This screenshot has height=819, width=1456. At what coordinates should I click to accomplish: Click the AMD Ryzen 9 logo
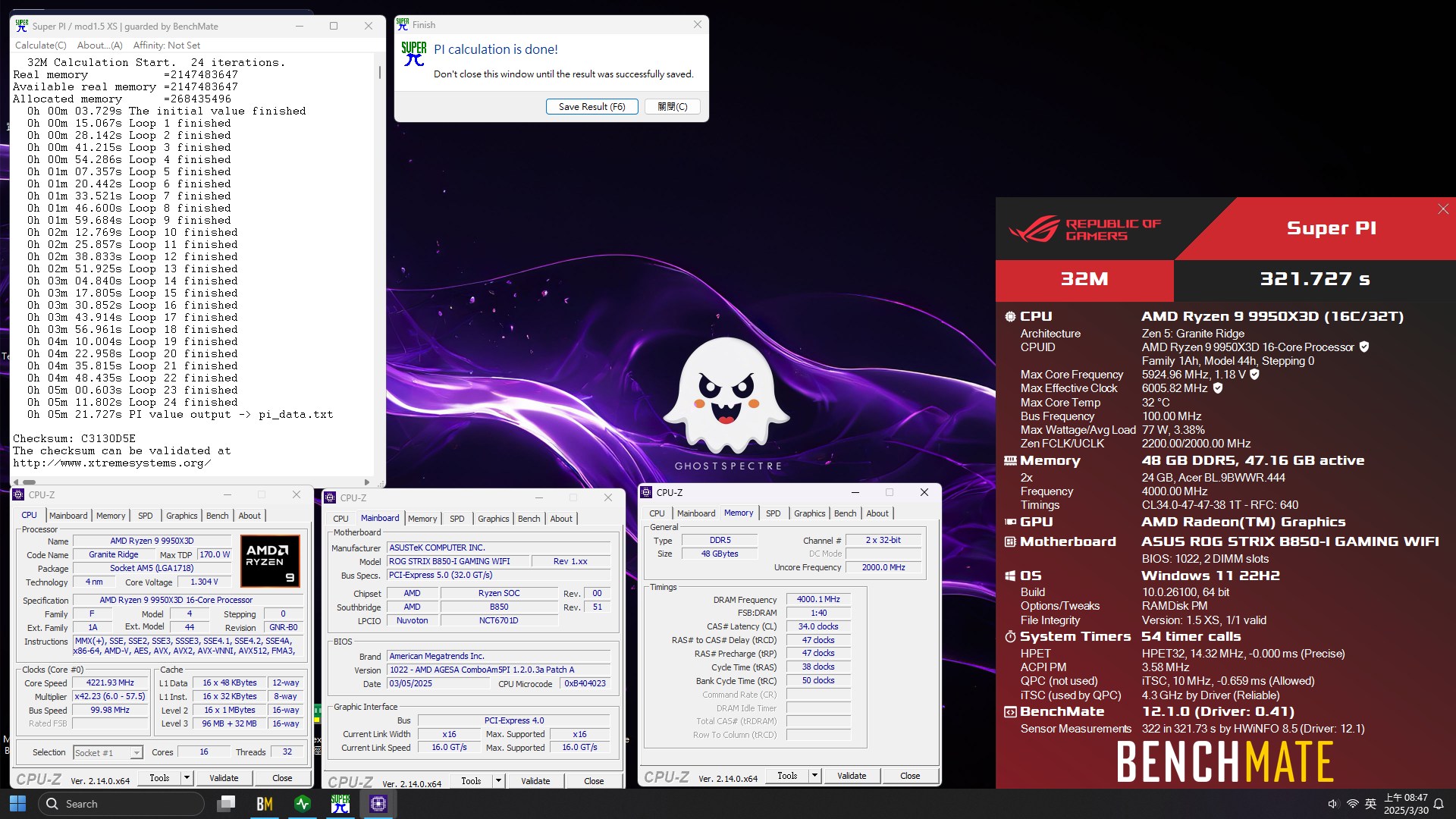[270, 561]
